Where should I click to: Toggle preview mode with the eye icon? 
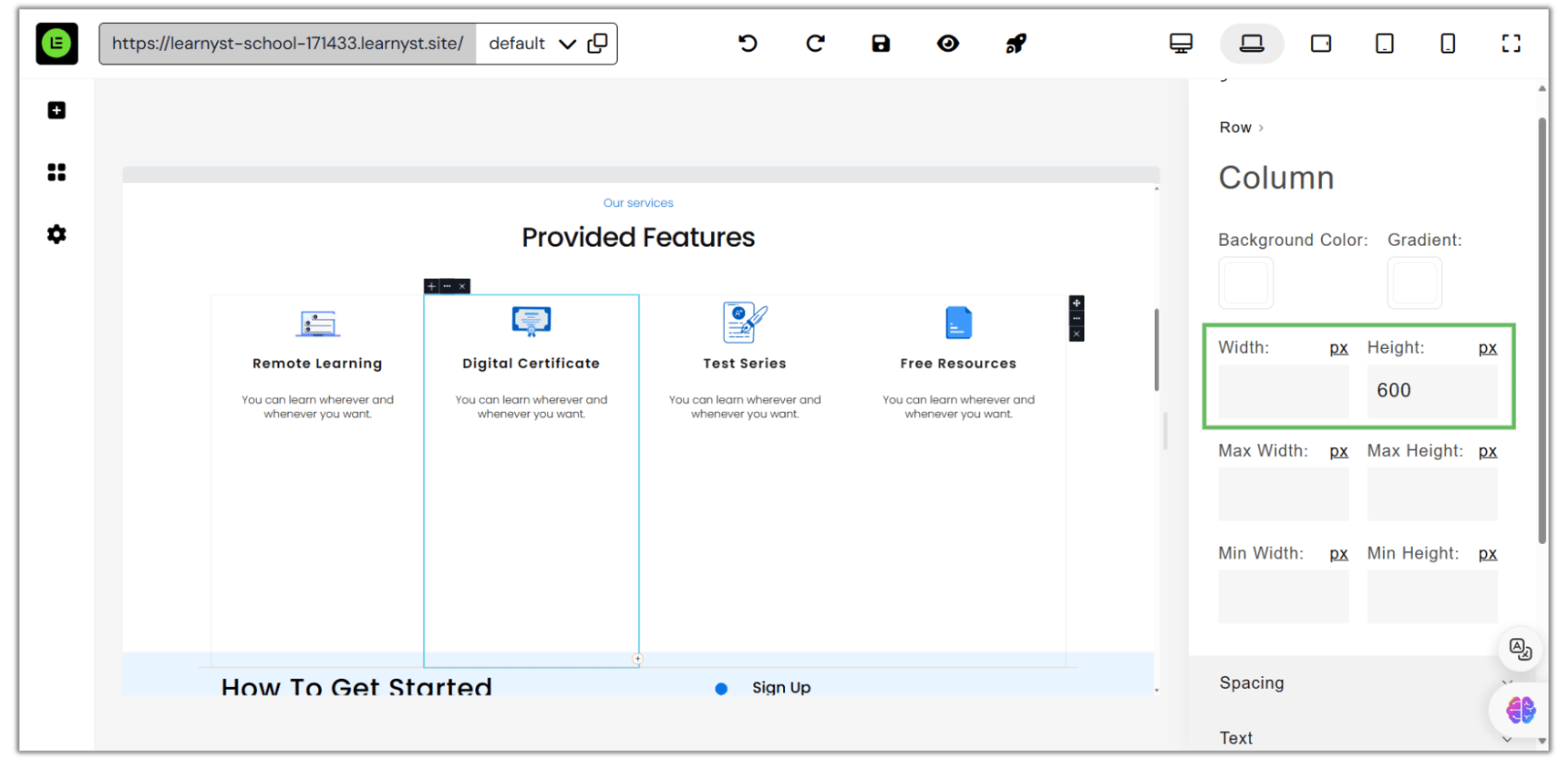pos(948,44)
